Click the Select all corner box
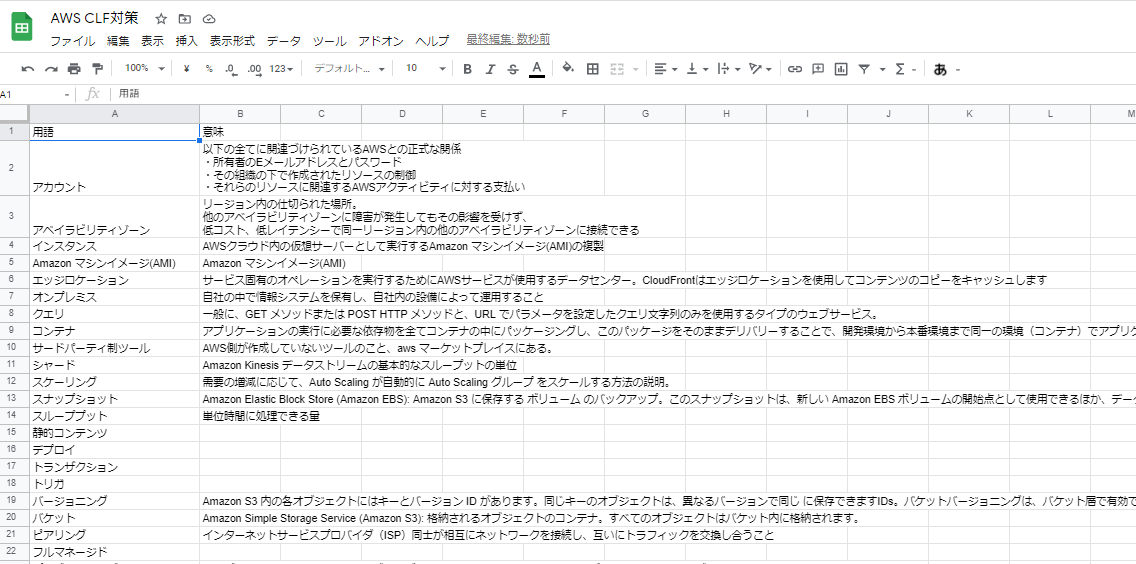 point(14,113)
